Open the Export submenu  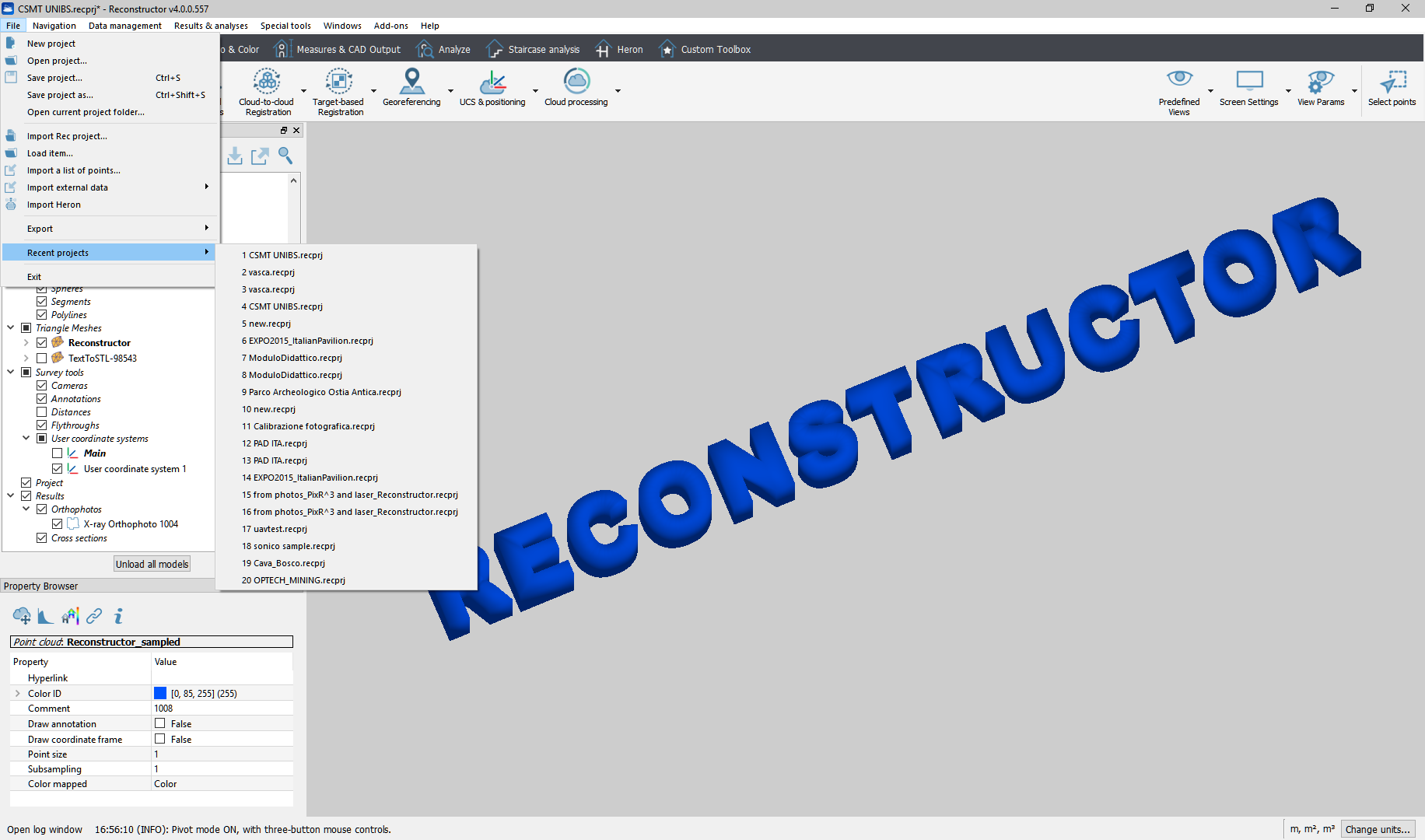109,229
